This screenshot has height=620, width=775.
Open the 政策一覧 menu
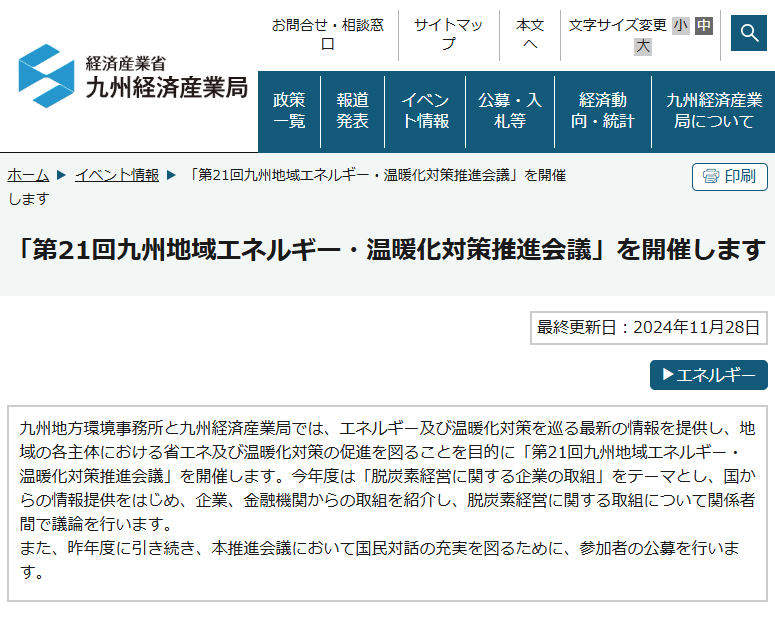tap(289, 111)
